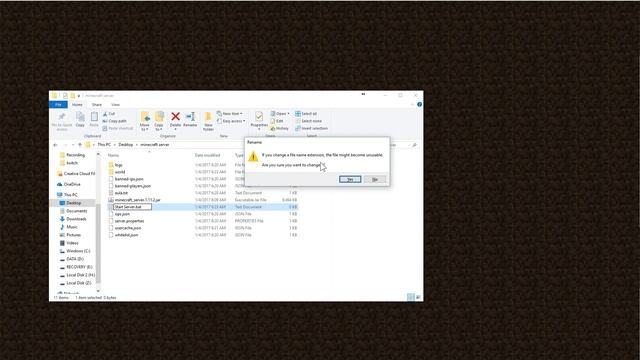Click the back navigation arrow
Viewport: 640px width, 360px height.
pyautogui.click(x=56, y=145)
